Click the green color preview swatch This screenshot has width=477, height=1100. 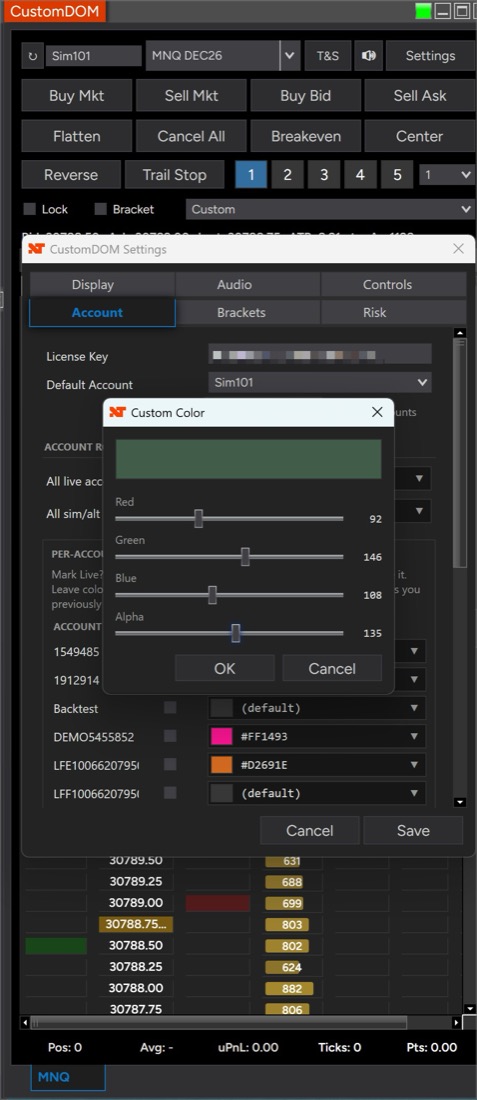(x=248, y=460)
